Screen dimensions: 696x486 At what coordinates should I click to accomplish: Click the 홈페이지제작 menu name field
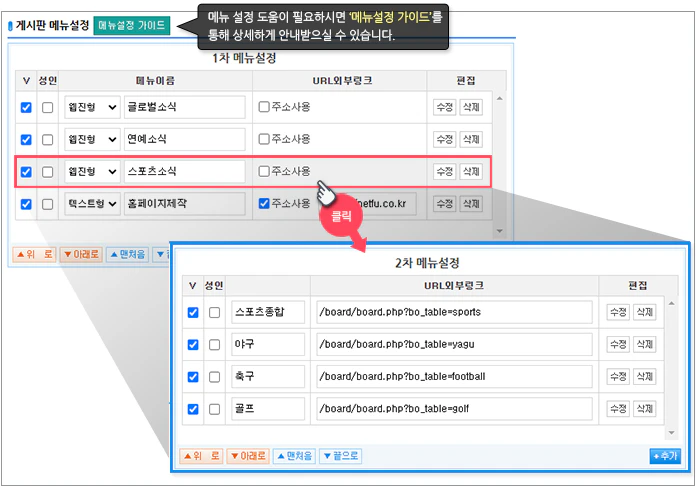point(185,204)
